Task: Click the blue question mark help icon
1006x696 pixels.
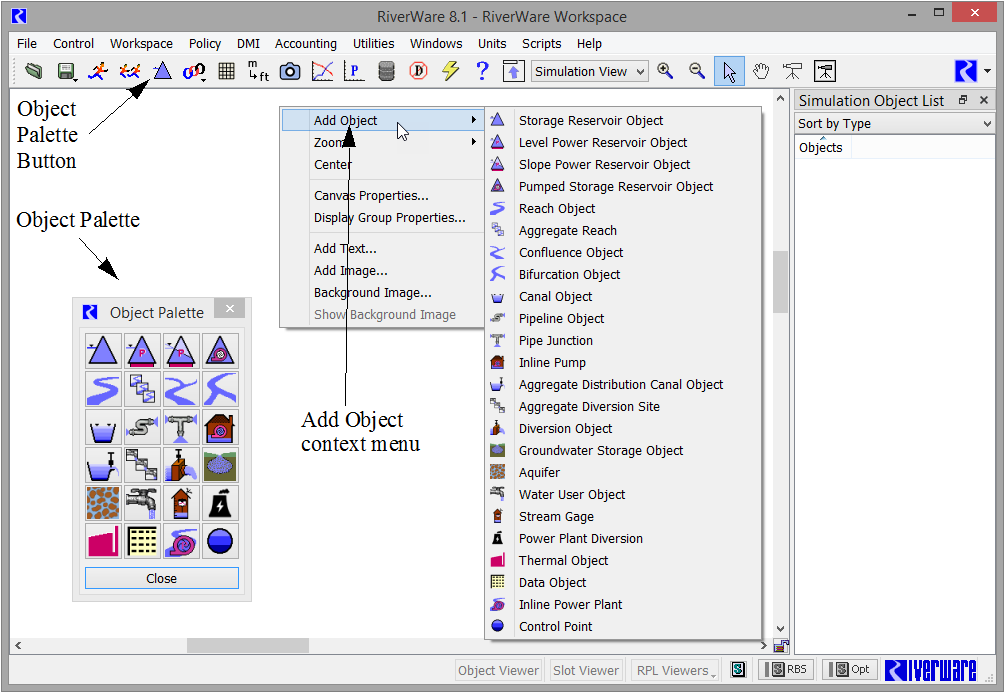Action: (x=482, y=71)
